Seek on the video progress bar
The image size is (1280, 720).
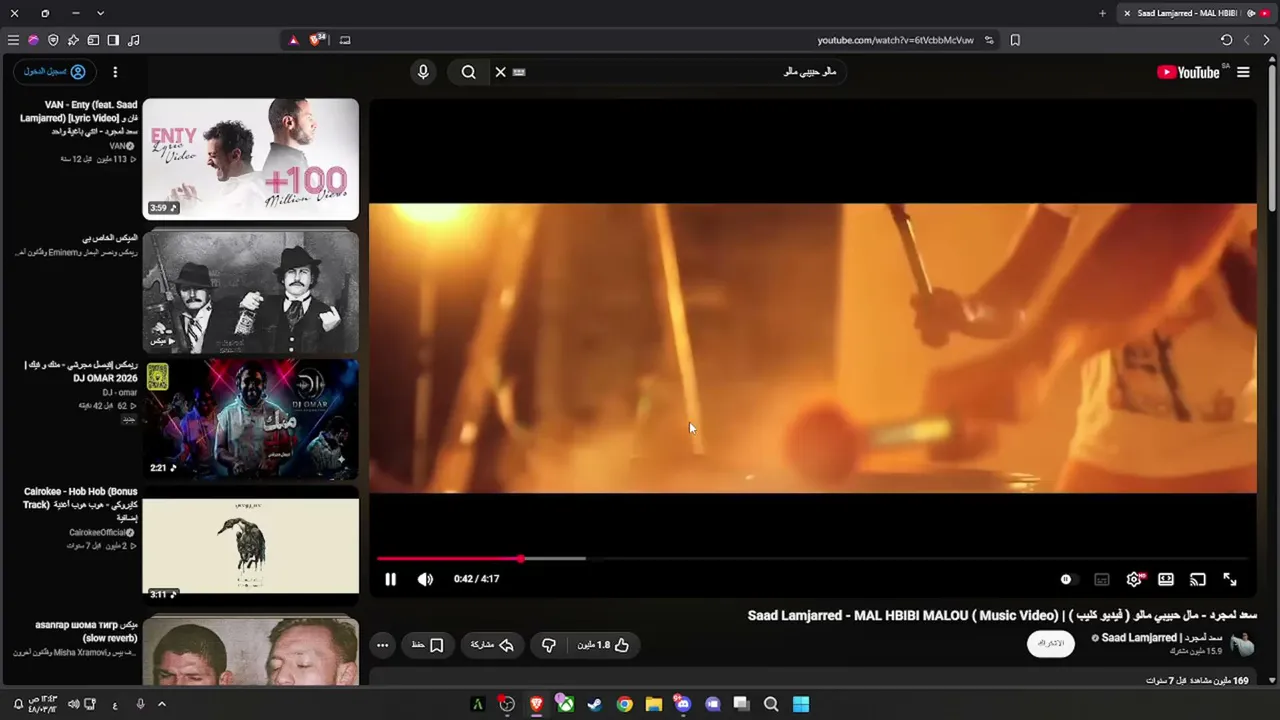point(812,558)
